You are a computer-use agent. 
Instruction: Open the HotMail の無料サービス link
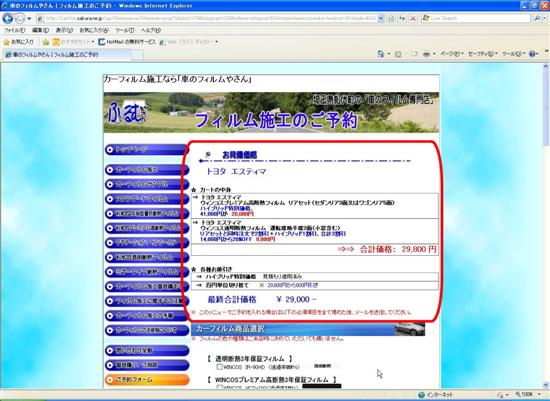(x=127, y=42)
